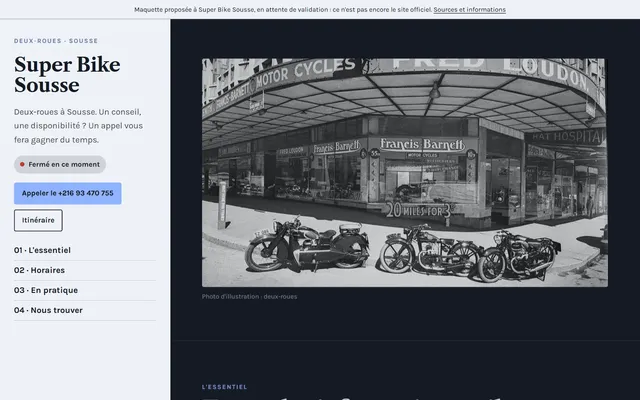Click the L'ESSENTIEL section label
The width and height of the screenshot is (640, 400).
coord(224,387)
